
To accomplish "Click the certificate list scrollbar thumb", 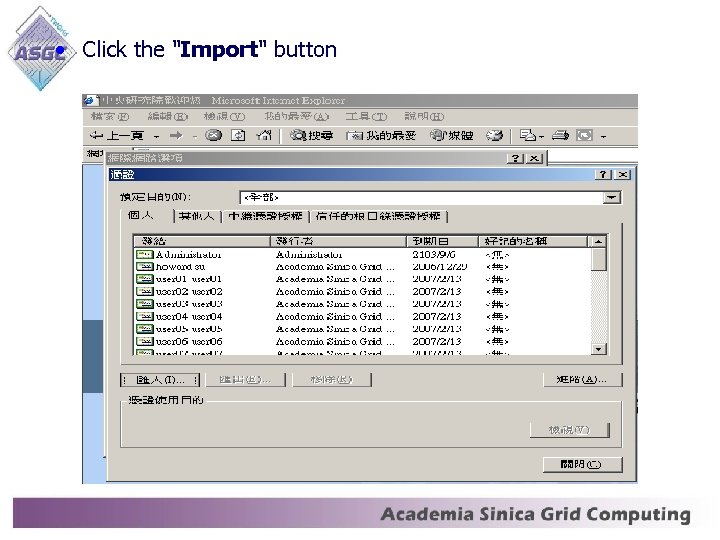I will (x=598, y=259).
